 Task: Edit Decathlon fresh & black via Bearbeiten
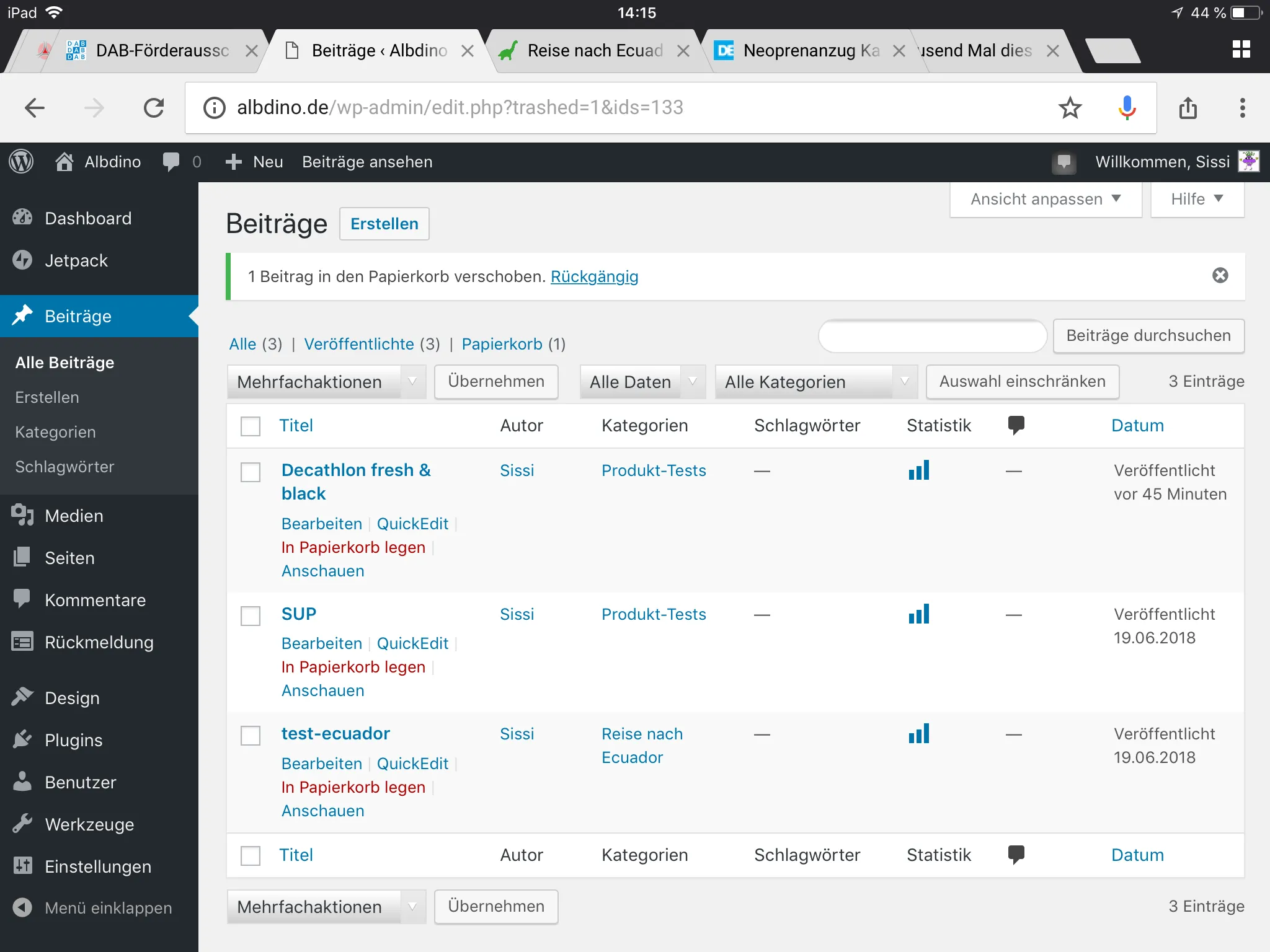click(322, 524)
